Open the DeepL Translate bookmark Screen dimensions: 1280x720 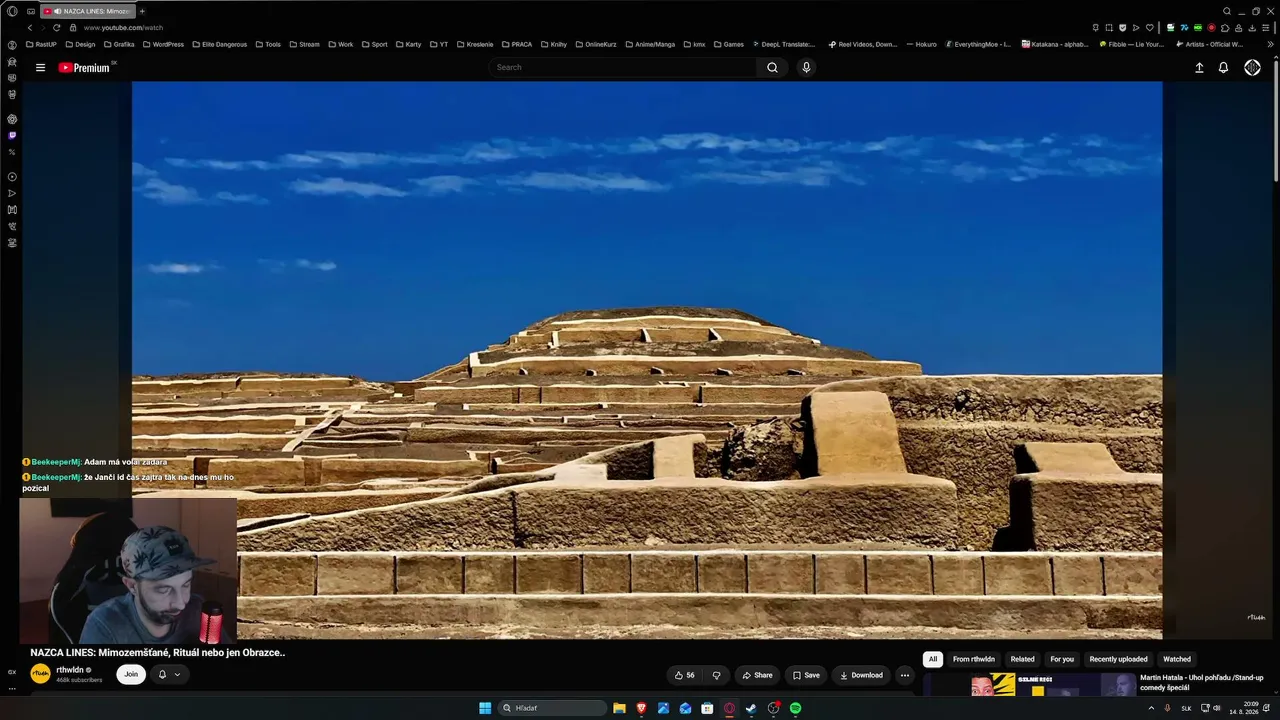click(782, 45)
